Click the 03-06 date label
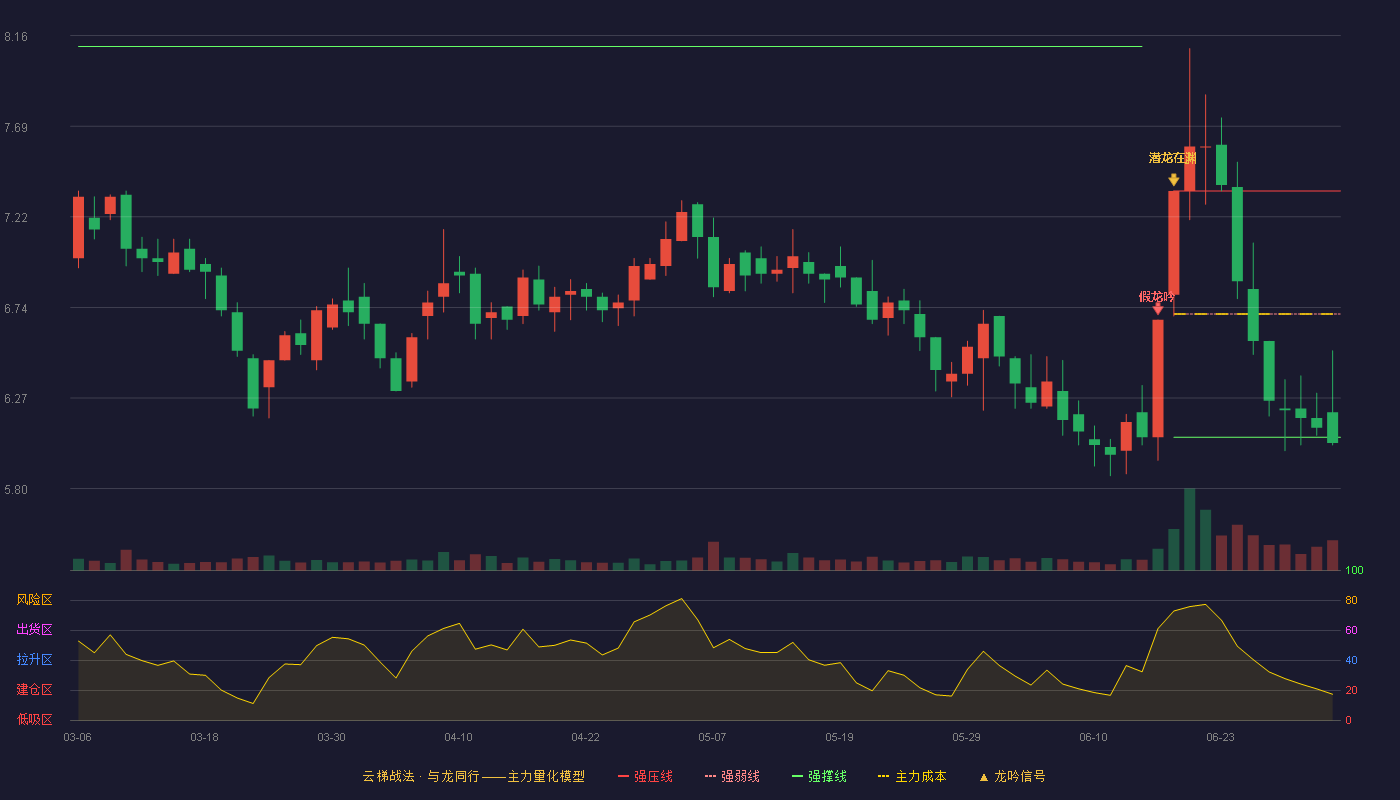 tap(77, 737)
